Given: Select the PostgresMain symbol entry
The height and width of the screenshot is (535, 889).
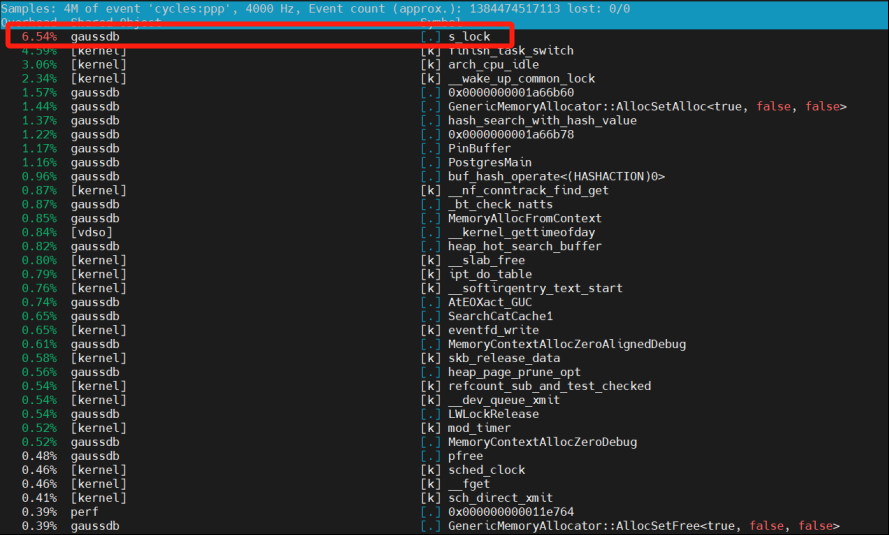Looking at the screenshot, I should click(x=490, y=162).
